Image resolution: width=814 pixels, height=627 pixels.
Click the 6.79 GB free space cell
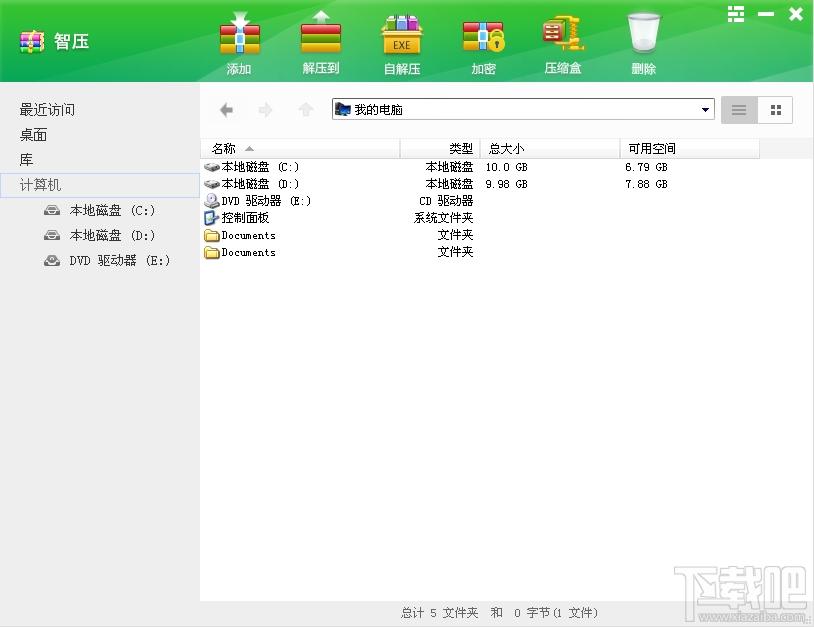click(646, 167)
